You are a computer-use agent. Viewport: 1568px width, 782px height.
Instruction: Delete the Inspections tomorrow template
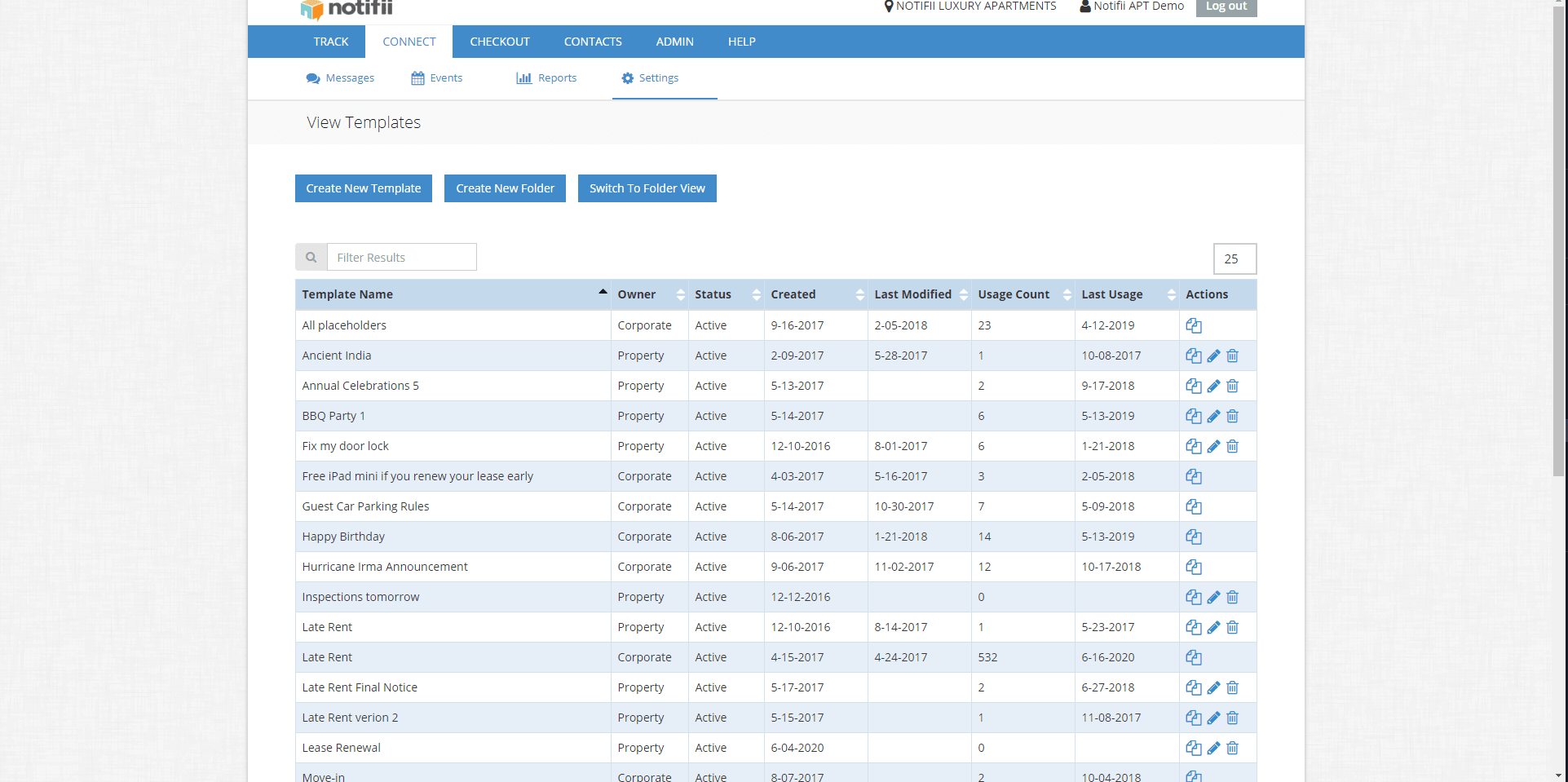pyautogui.click(x=1232, y=597)
